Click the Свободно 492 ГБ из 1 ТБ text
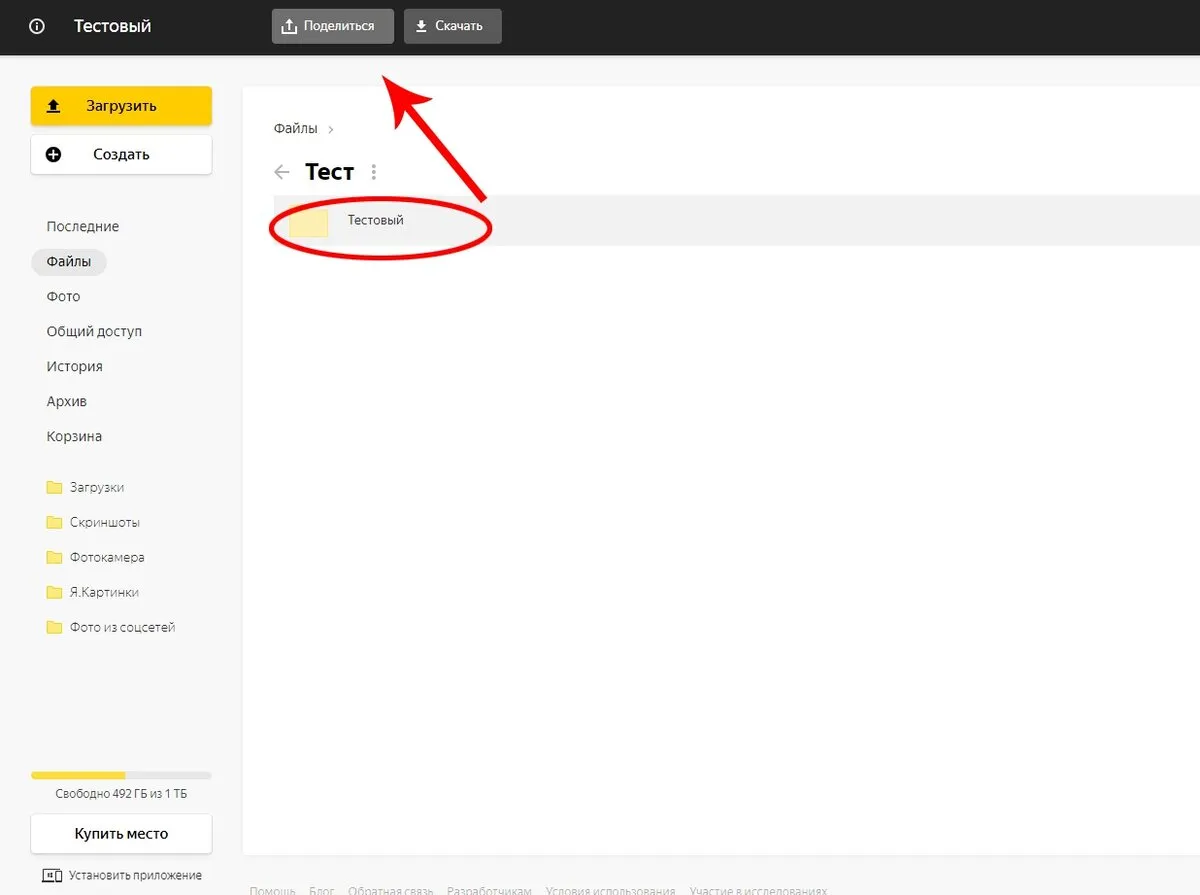1200x895 pixels. (x=121, y=794)
